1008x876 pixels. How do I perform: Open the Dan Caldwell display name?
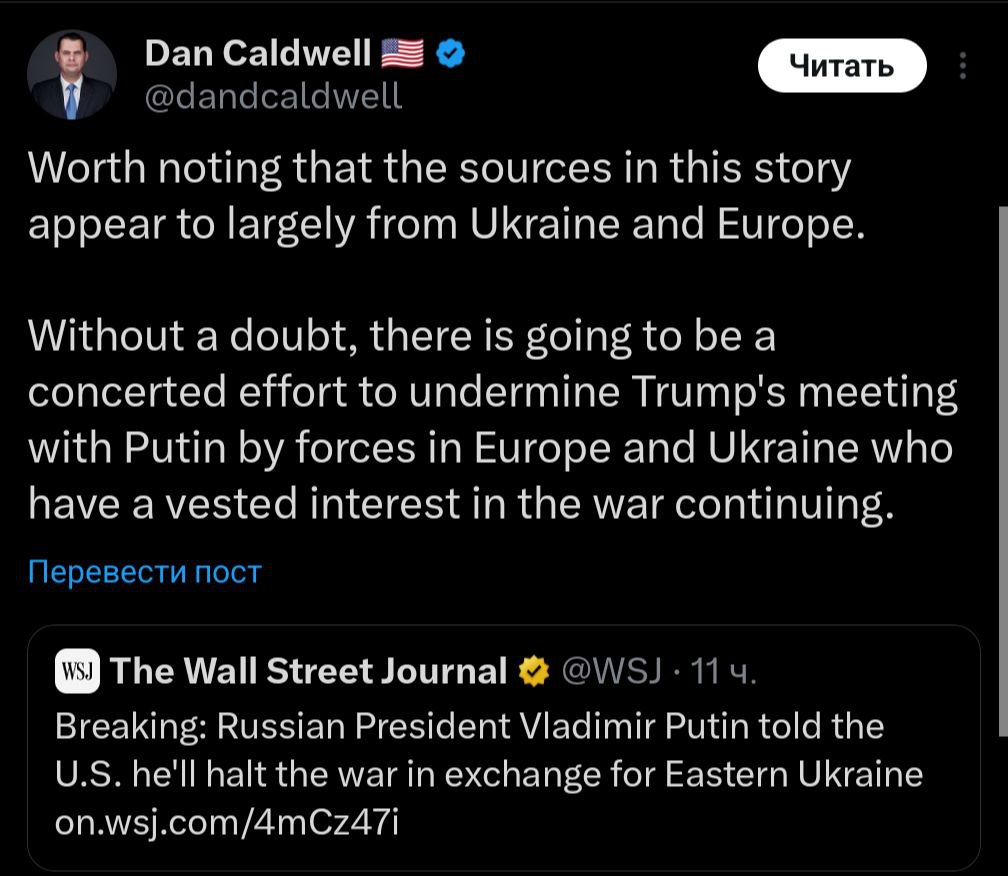click(257, 53)
